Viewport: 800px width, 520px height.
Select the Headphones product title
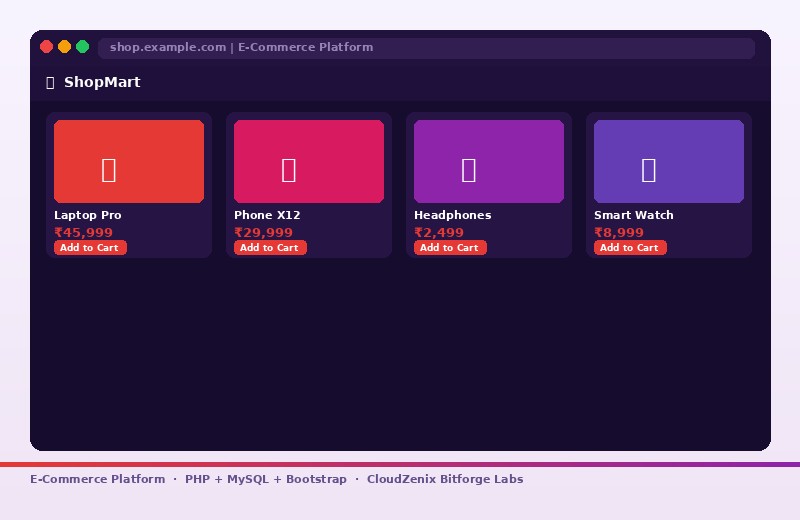point(453,215)
